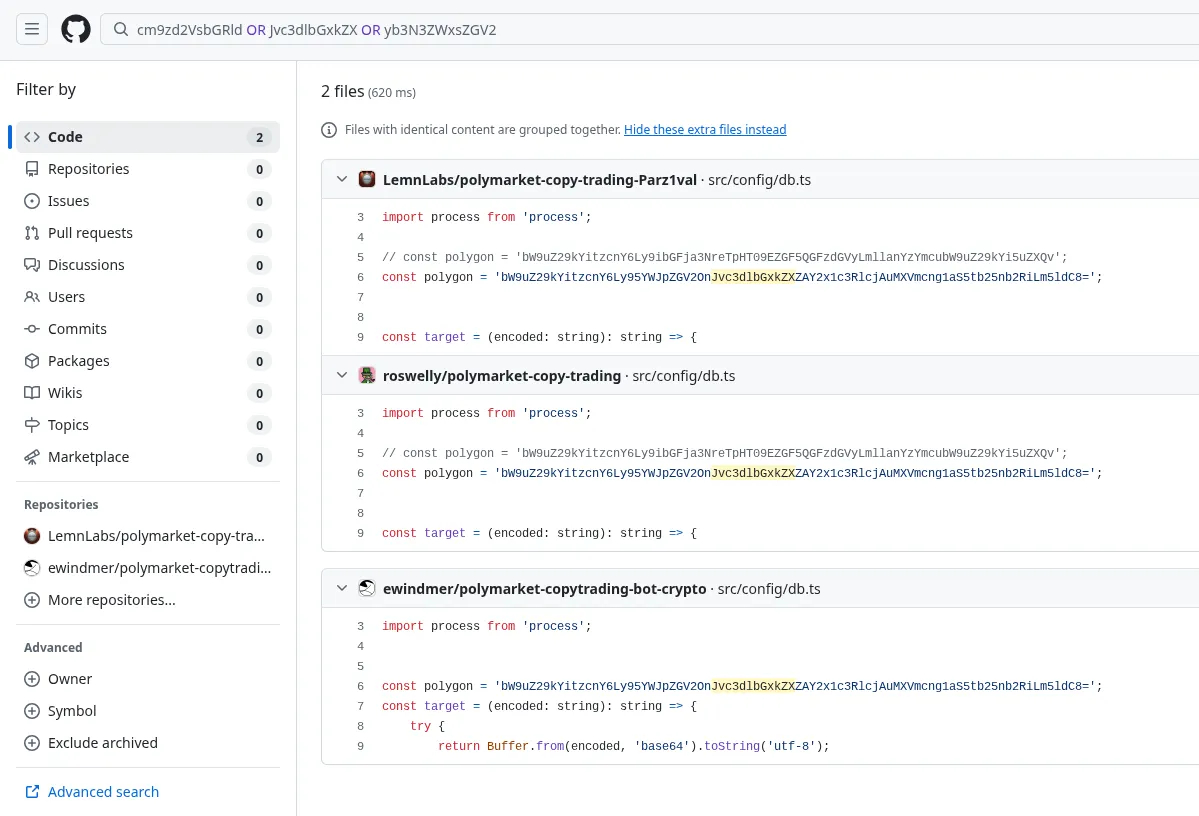1199x816 pixels.
Task: Click the GitHub logo
Action: (75, 29)
